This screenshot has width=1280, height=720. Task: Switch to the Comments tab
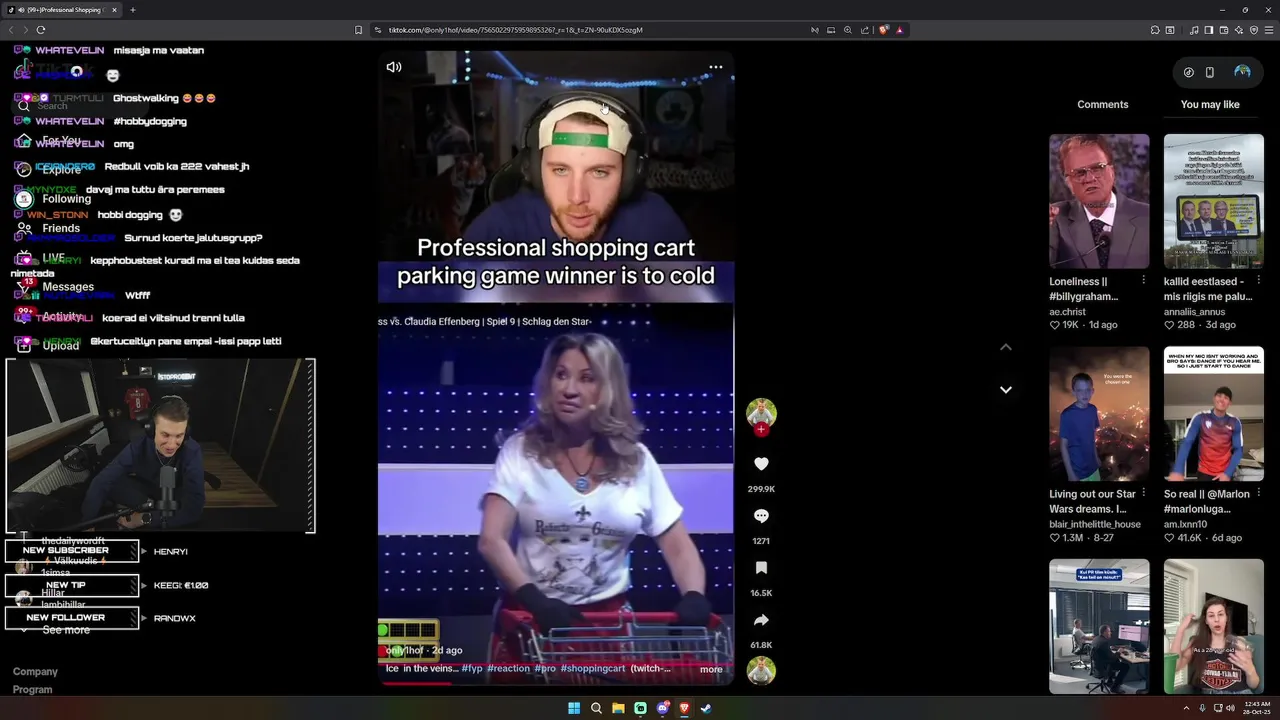click(x=1102, y=104)
